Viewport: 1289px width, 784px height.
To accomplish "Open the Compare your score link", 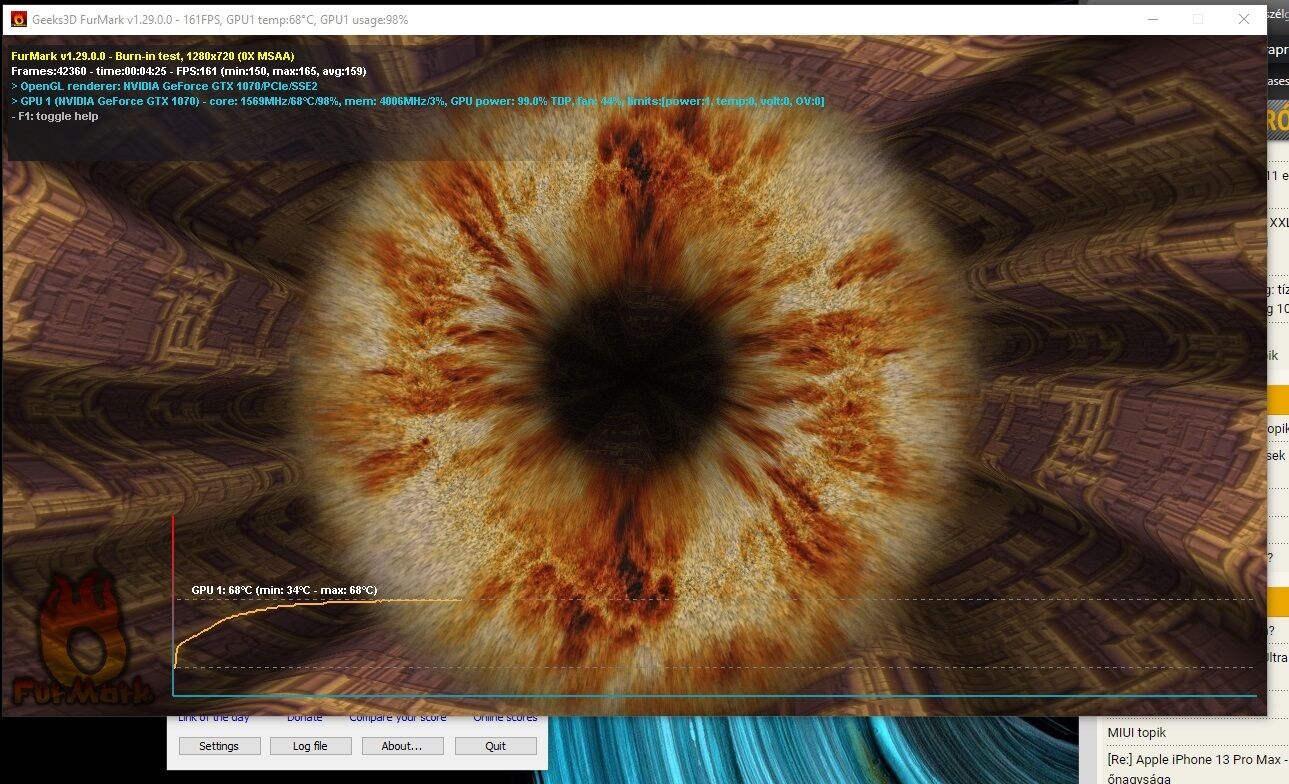I will point(398,718).
